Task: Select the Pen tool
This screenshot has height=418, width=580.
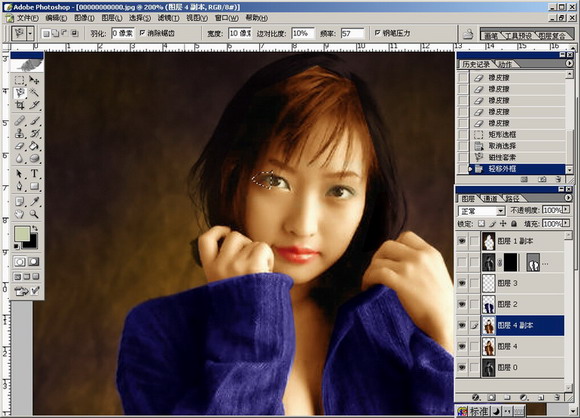Action: (20, 186)
